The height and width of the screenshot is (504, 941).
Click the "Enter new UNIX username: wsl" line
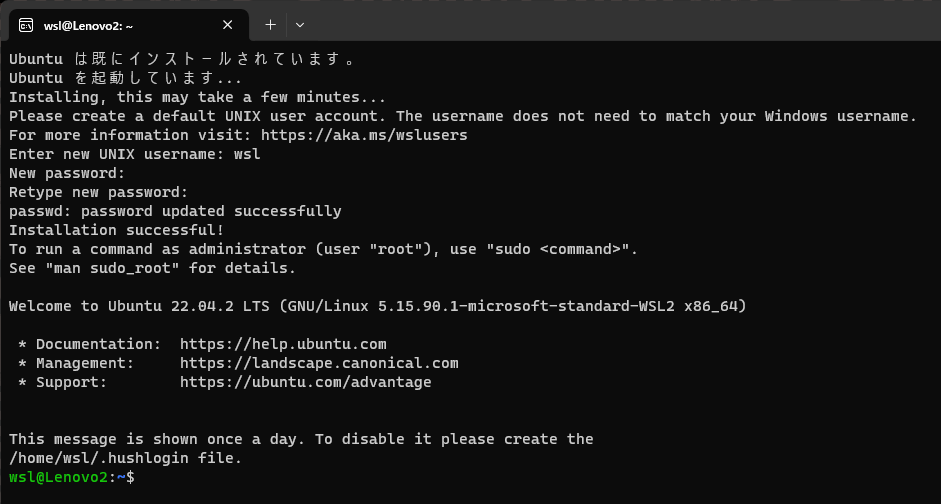click(135, 154)
